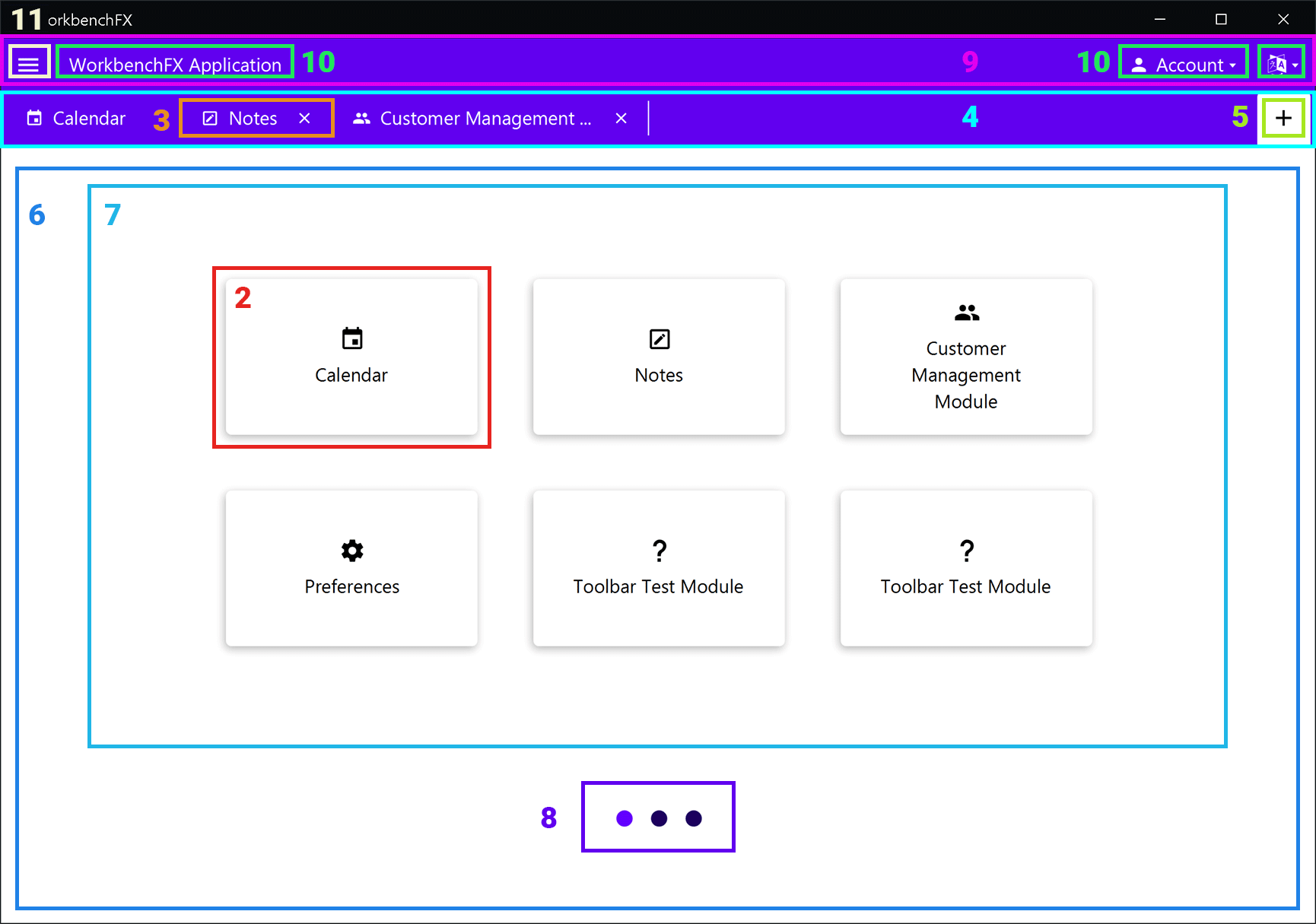Open the Account dropdown menu
The image size is (1316, 924).
(1184, 65)
